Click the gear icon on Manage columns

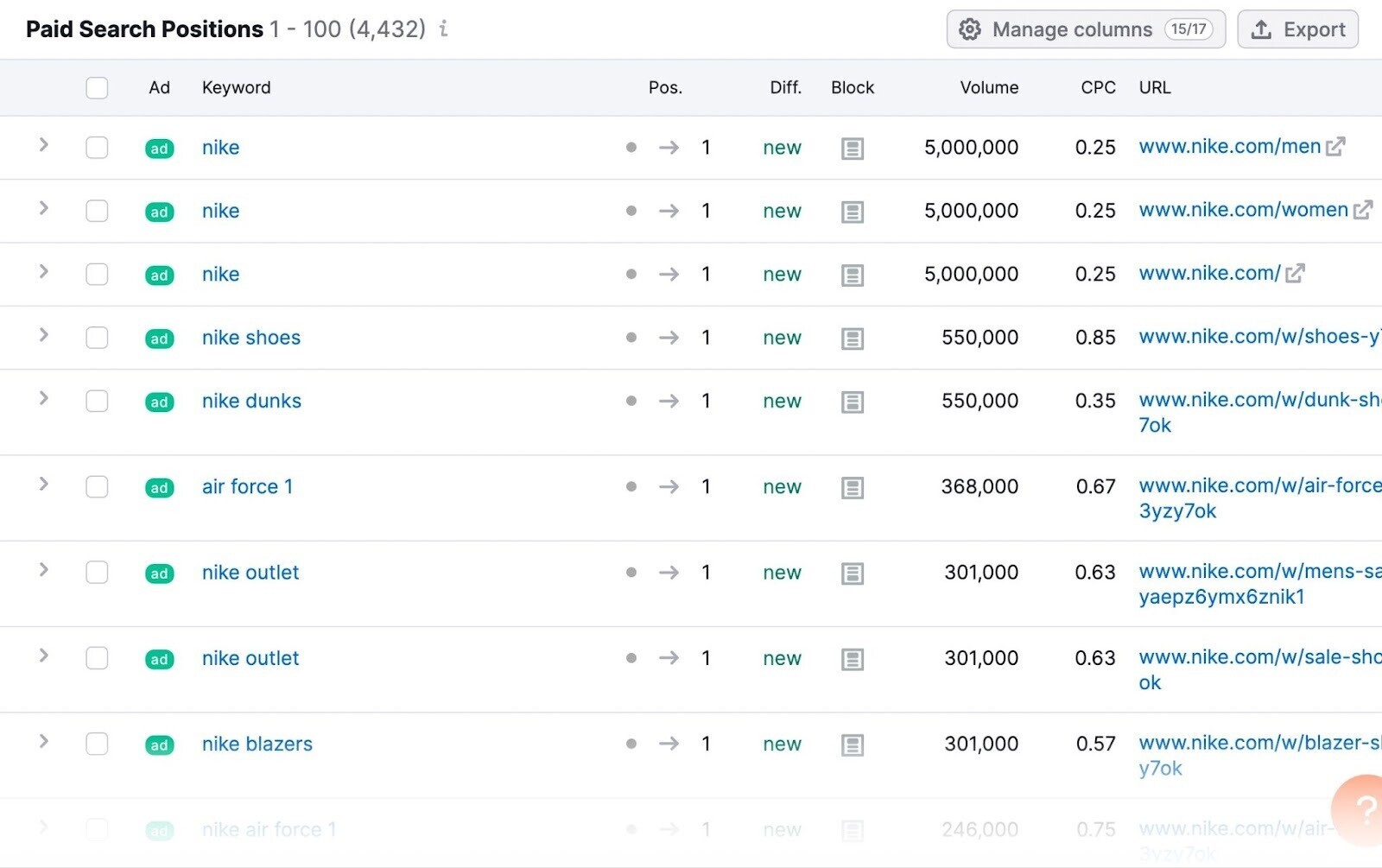(969, 29)
